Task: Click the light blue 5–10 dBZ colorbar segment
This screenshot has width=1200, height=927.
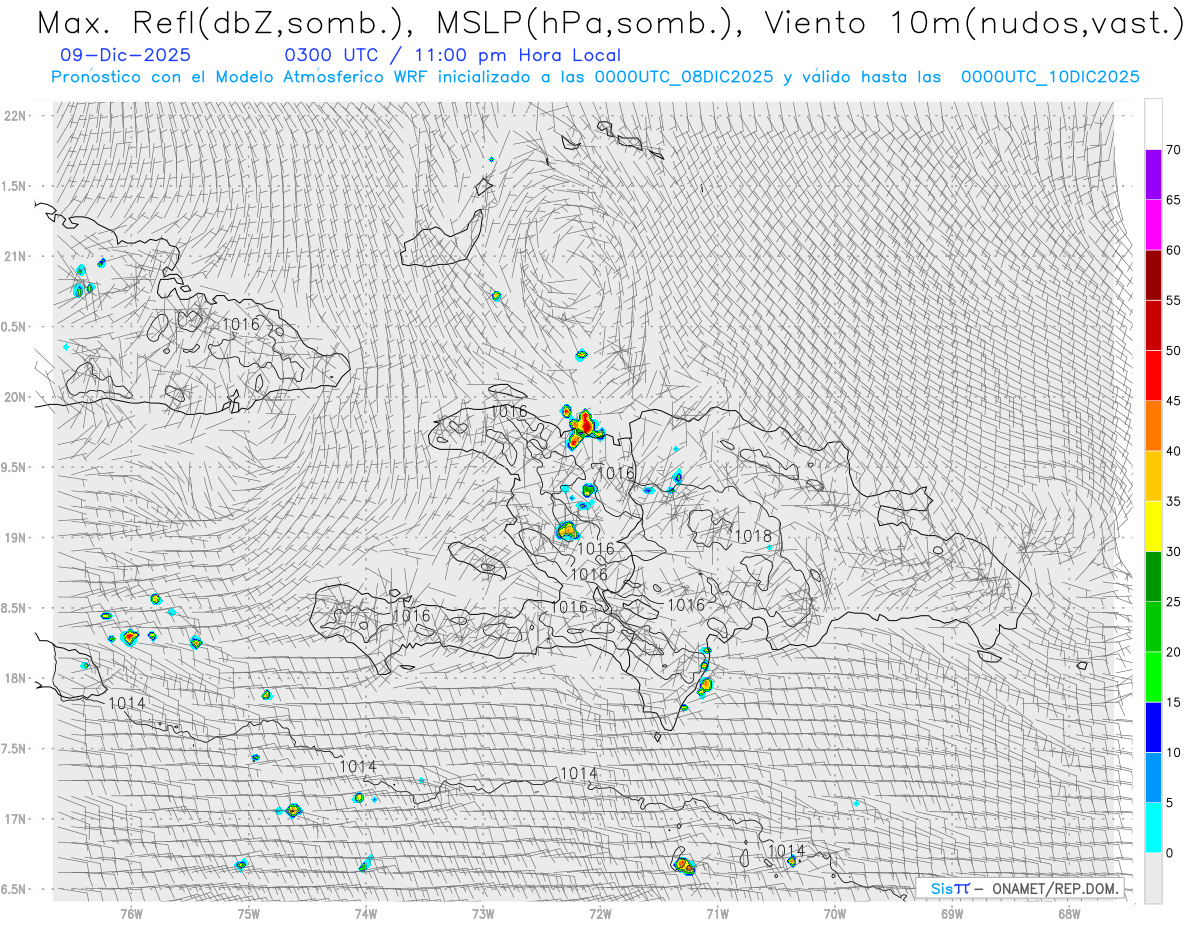Action: point(1153,777)
